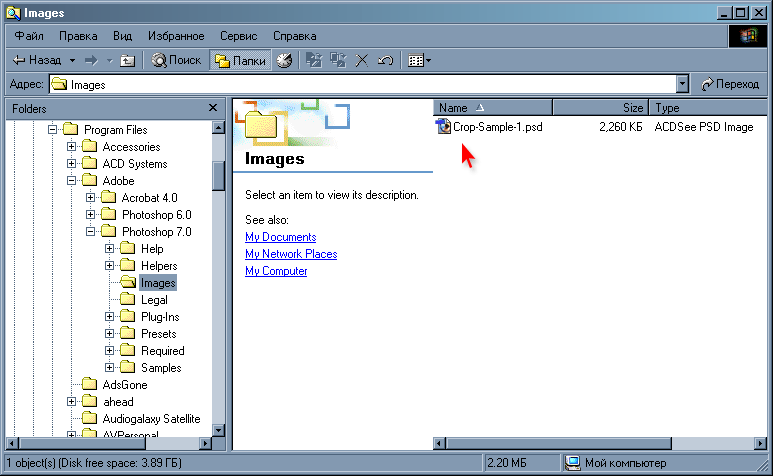The height and width of the screenshot is (476, 773).
Task: Open the Файл menu
Action: click(29, 36)
